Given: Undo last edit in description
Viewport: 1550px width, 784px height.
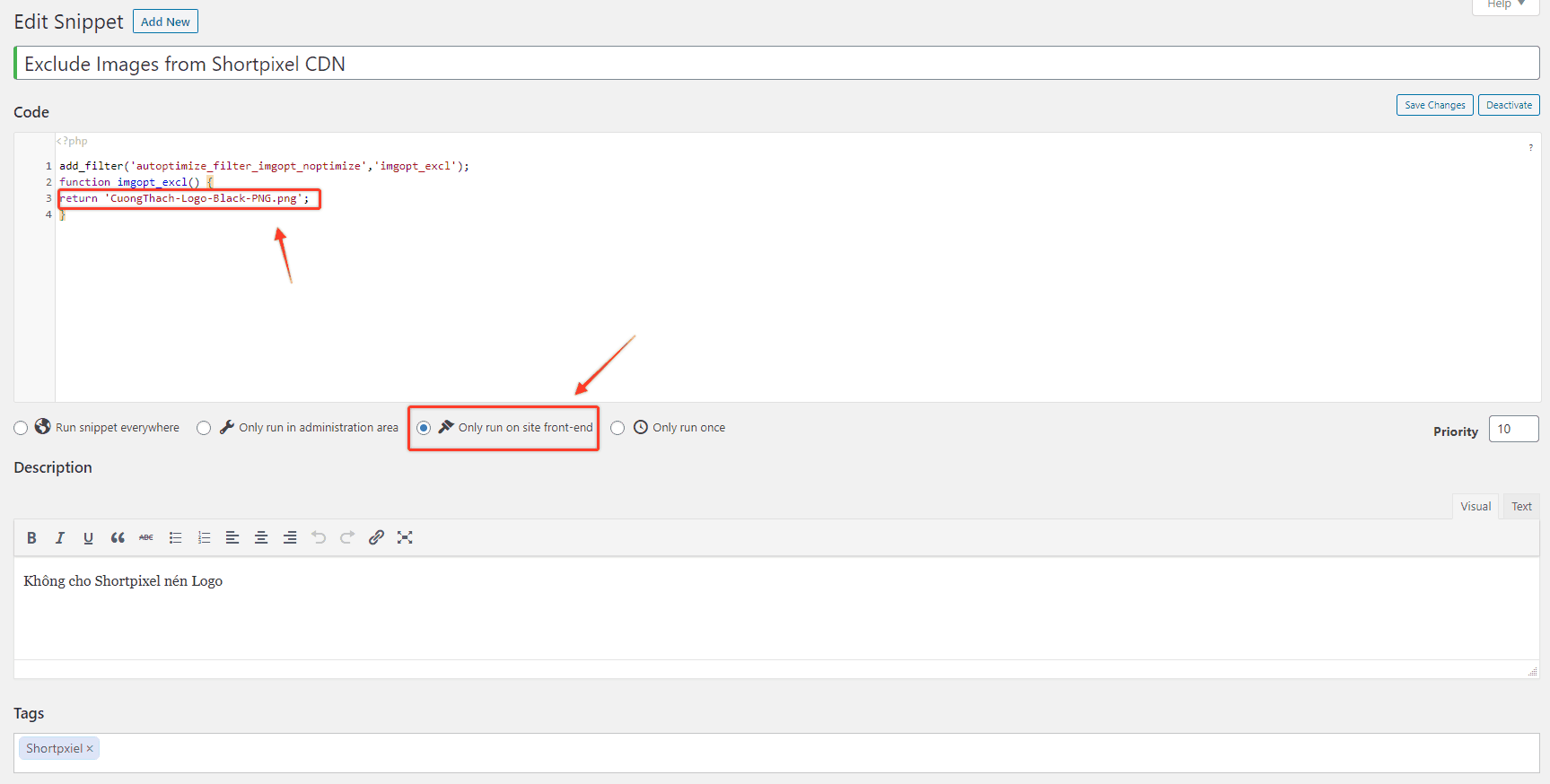Looking at the screenshot, I should (x=319, y=537).
